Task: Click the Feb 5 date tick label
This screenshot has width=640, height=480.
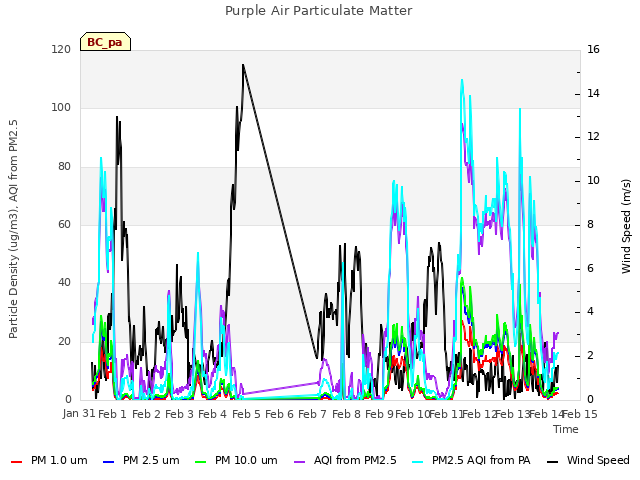Action: click(246, 414)
